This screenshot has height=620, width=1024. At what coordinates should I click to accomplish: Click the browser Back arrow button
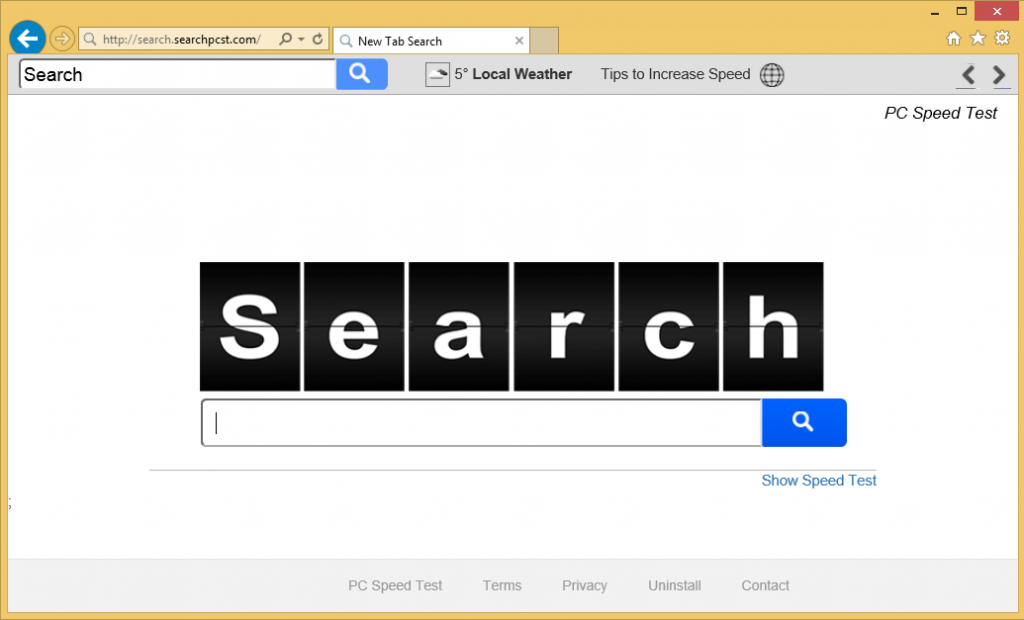tap(27, 39)
